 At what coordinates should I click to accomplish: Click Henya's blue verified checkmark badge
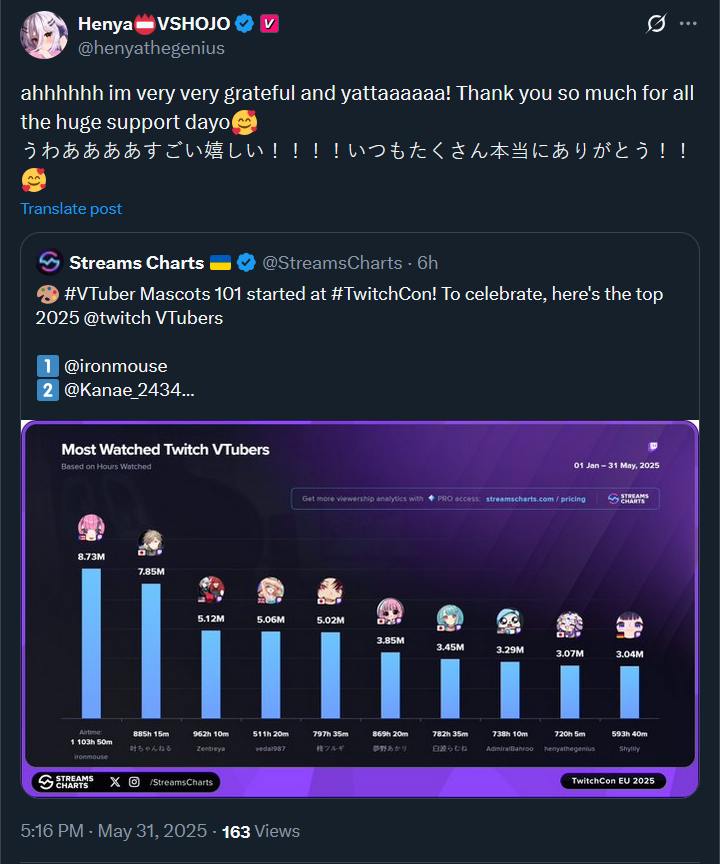pyautogui.click(x=243, y=24)
